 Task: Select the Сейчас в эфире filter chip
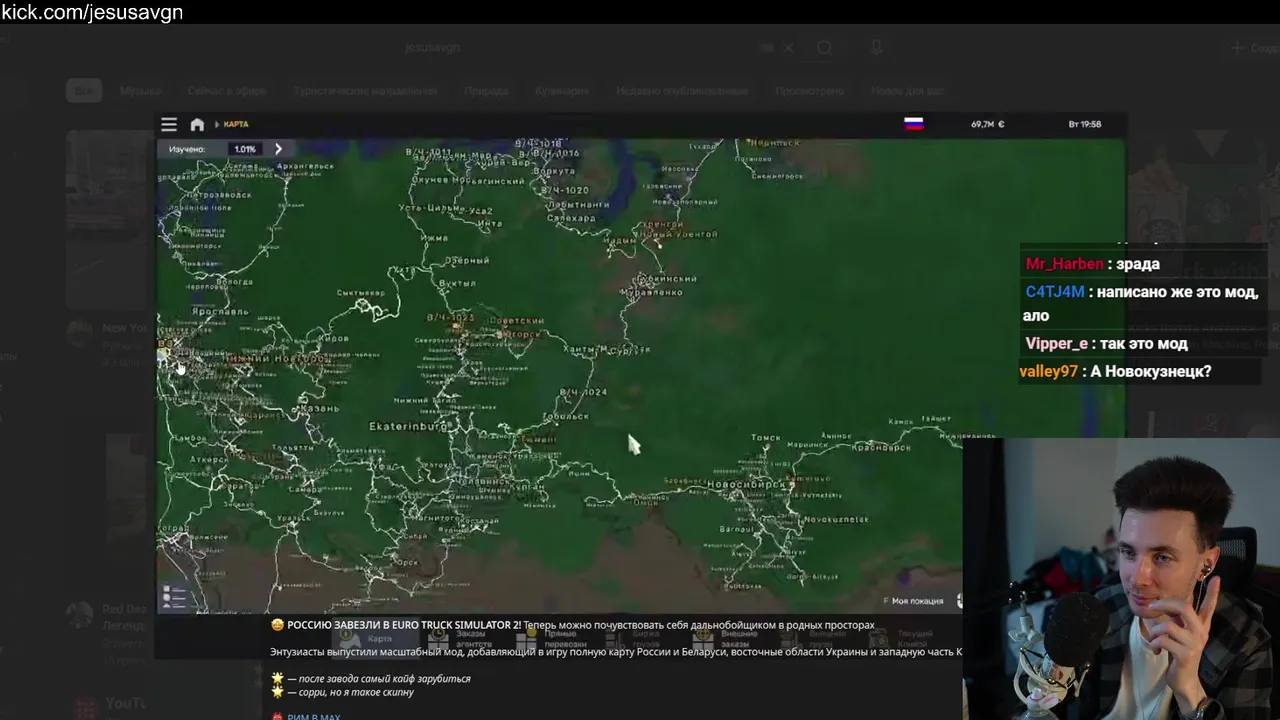click(227, 91)
